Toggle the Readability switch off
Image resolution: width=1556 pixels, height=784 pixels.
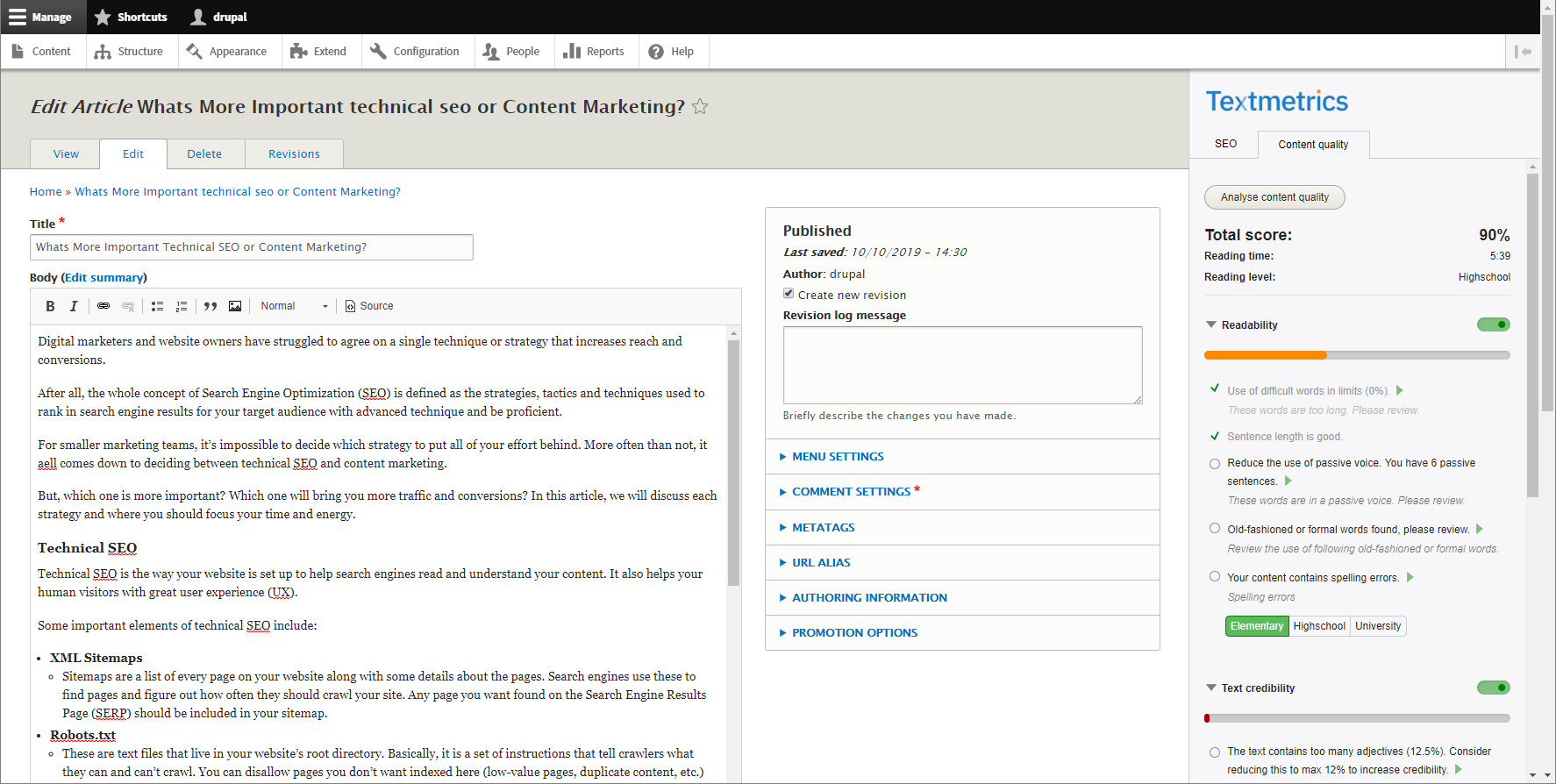[1493, 324]
